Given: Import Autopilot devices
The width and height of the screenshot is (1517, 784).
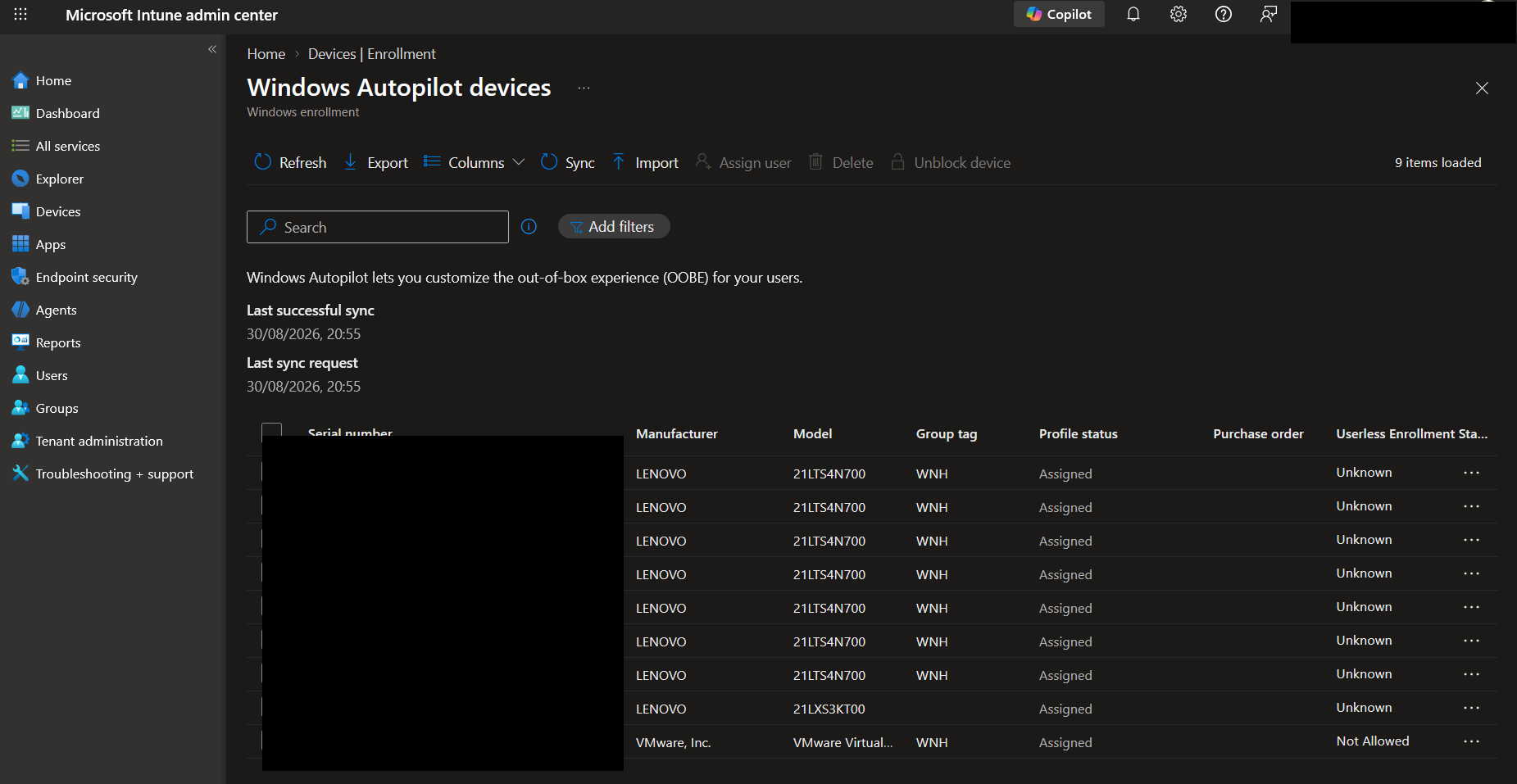Looking at the screenshot, I should (x=645, y=162).
